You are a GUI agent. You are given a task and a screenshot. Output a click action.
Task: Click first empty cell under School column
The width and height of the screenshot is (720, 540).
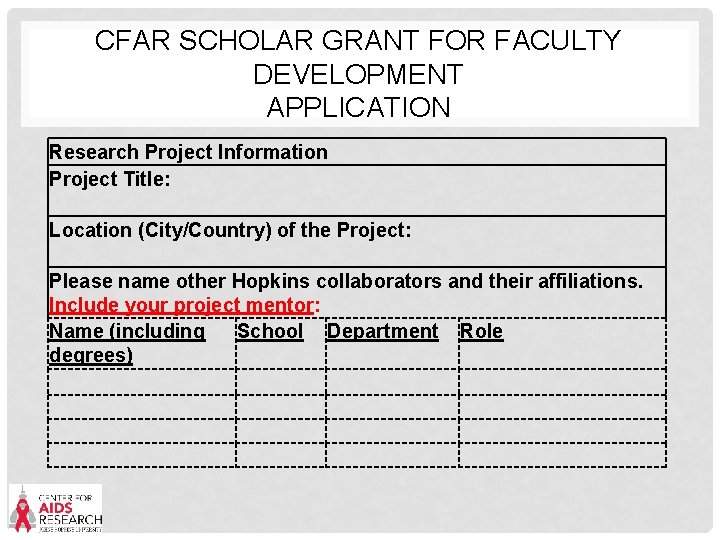click(x=280, y=382)
